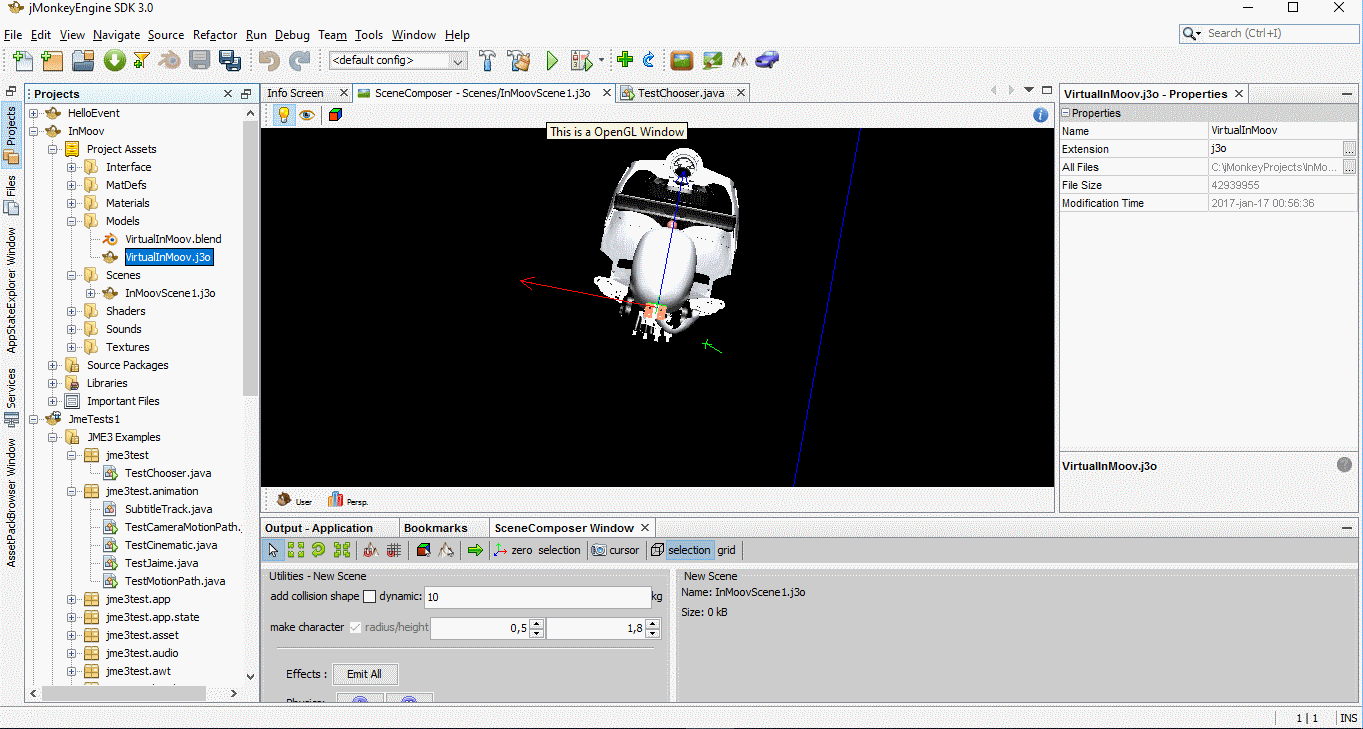
Task: Select the Scale tool in SceneComposer toolbar
Action: click(x=342, y=550)
